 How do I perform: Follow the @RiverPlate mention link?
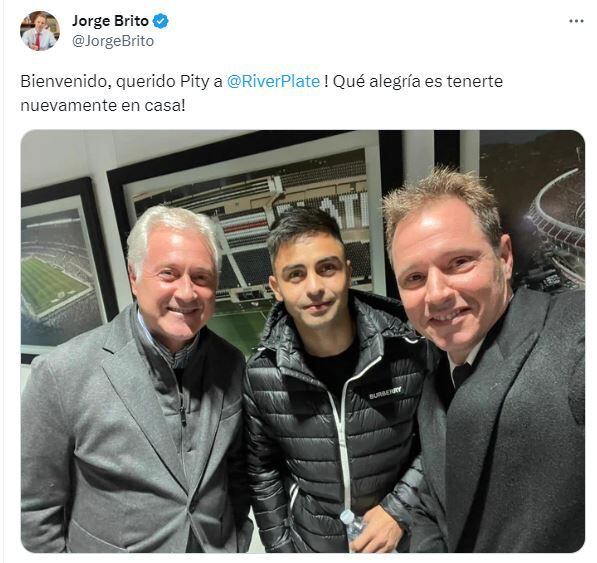pos(273,81)
